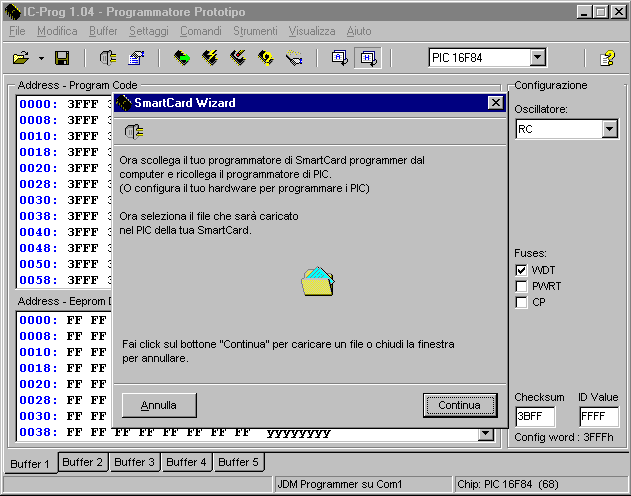Click 'JDM Programmer su Com1' status text
This screenshot has height=496, width=631.
tap(340, 484)
